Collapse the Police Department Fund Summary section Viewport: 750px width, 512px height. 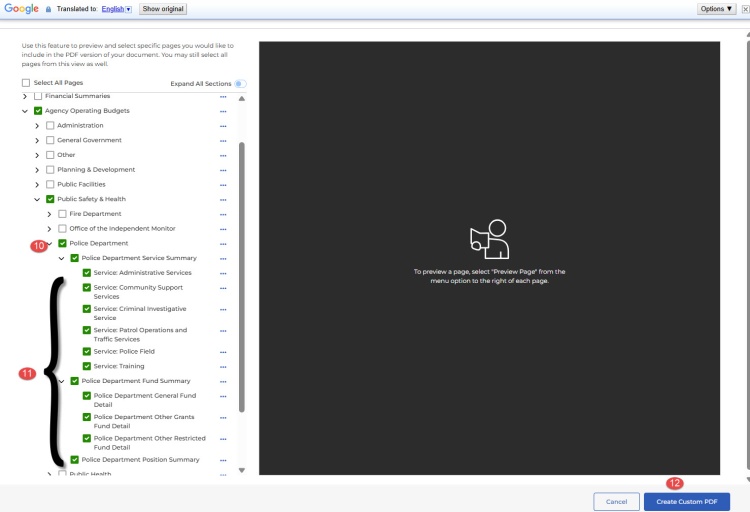(x=61, y=381)
